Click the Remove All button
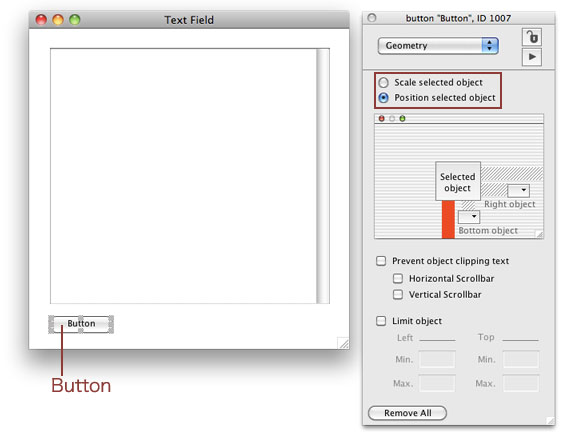 point(408,413)
